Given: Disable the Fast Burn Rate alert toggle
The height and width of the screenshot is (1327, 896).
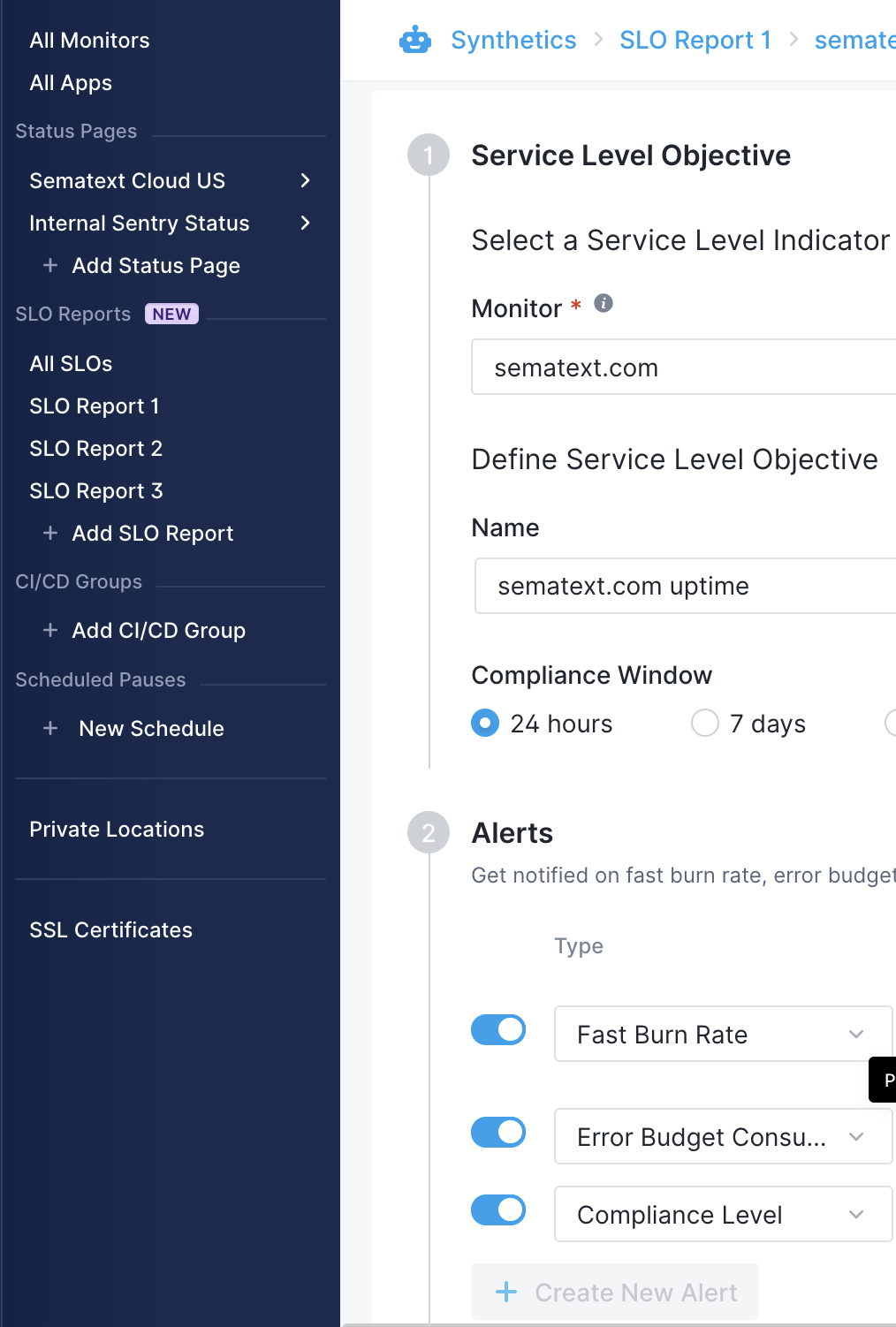Looking at the screenshot, I should (x=498, y=1029).
